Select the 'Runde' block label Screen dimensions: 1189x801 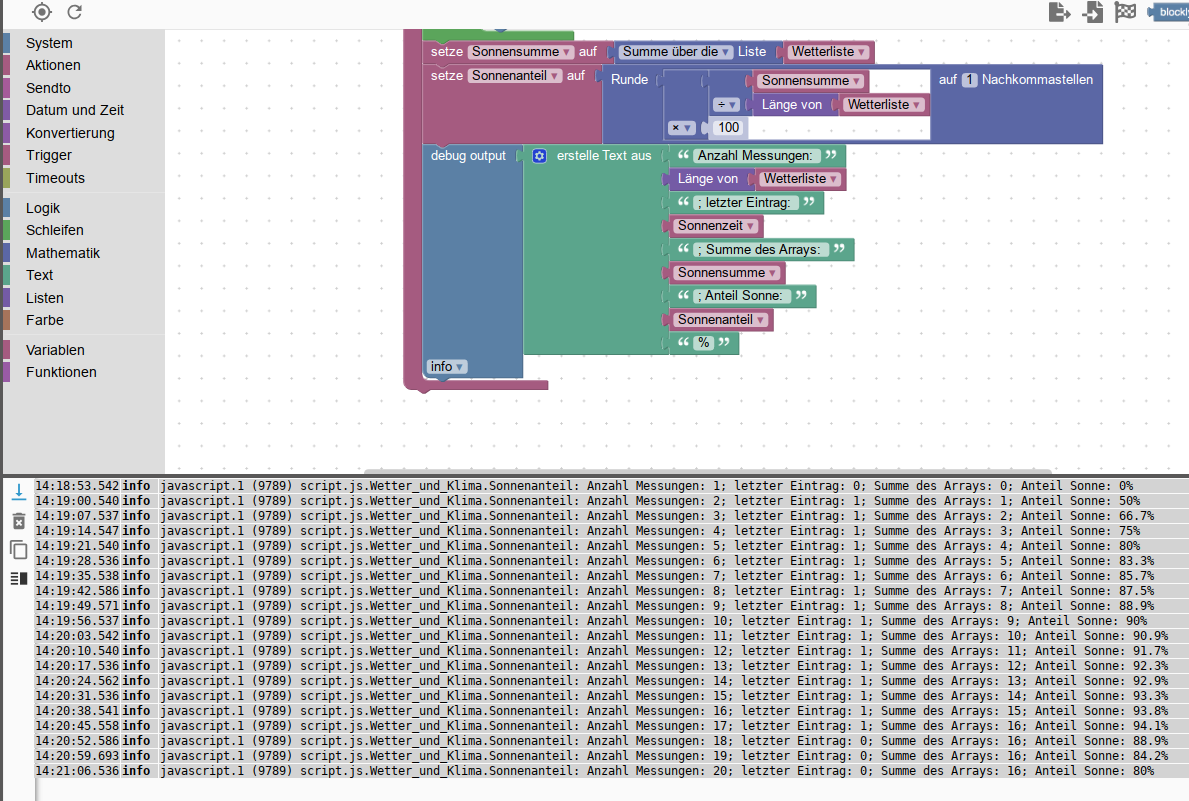click(629, 80)
